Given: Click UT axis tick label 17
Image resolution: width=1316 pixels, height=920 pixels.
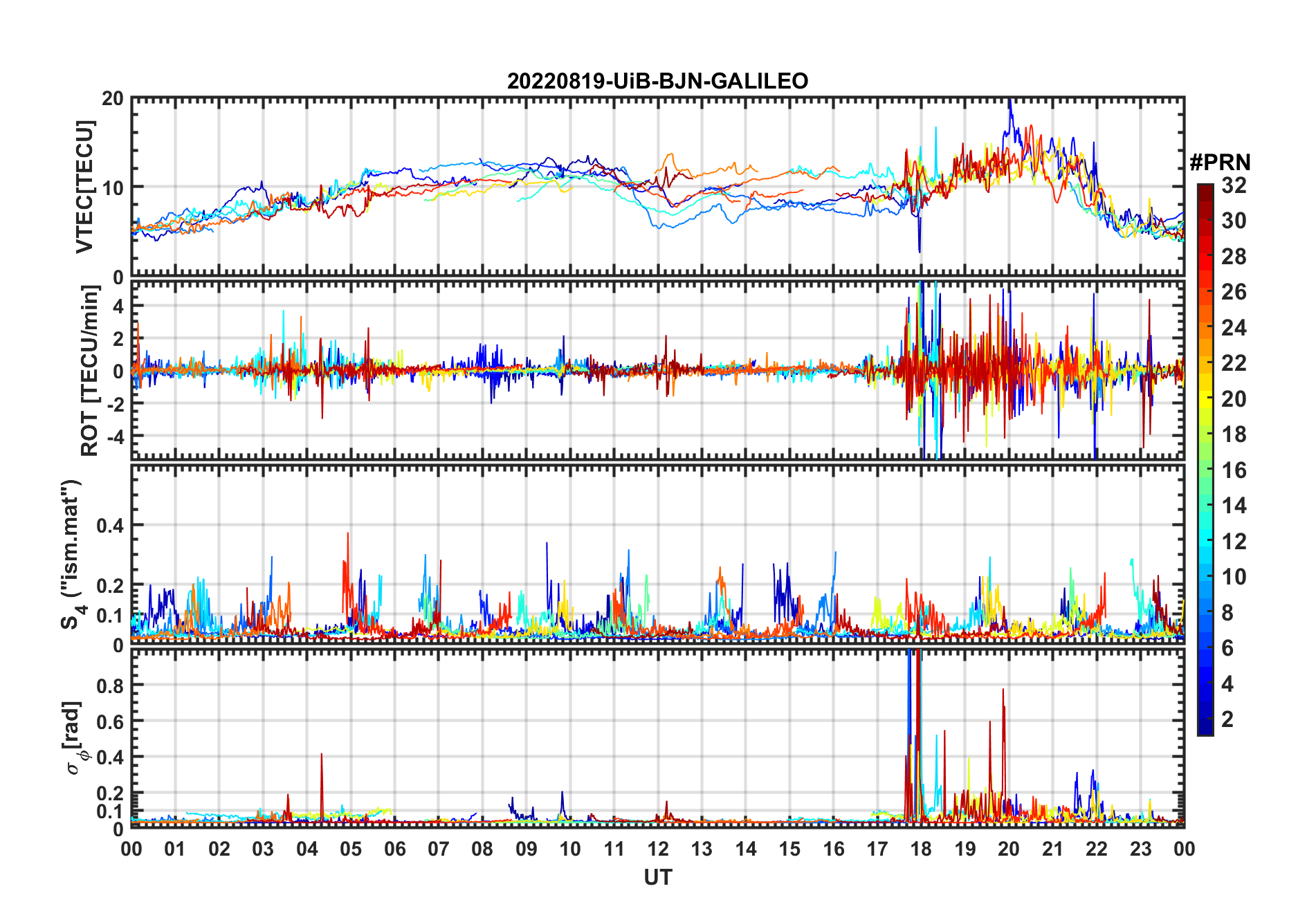Looking at the screenshot, I should click(x=877, y=849).
